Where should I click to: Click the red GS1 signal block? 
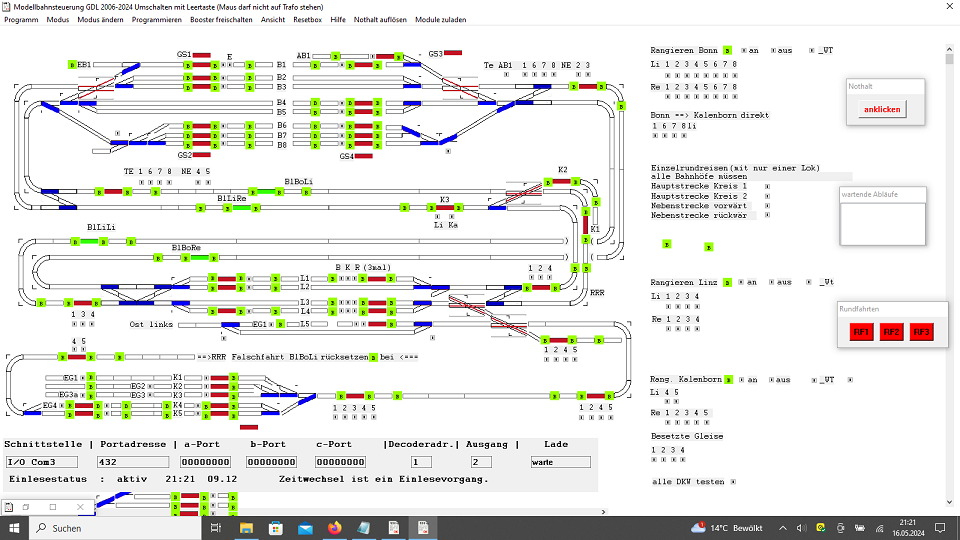(201, 55)
